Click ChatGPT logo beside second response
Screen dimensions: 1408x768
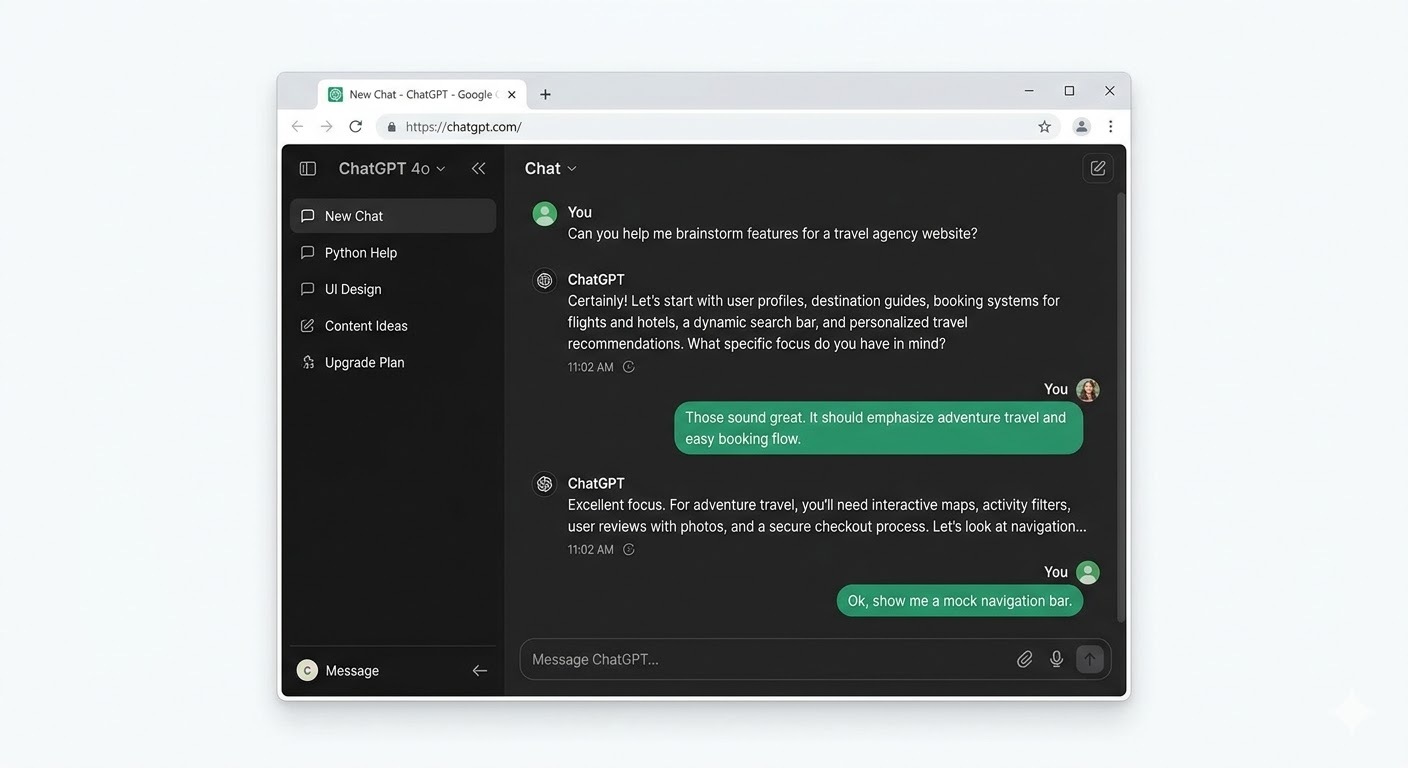coord(545,484)
